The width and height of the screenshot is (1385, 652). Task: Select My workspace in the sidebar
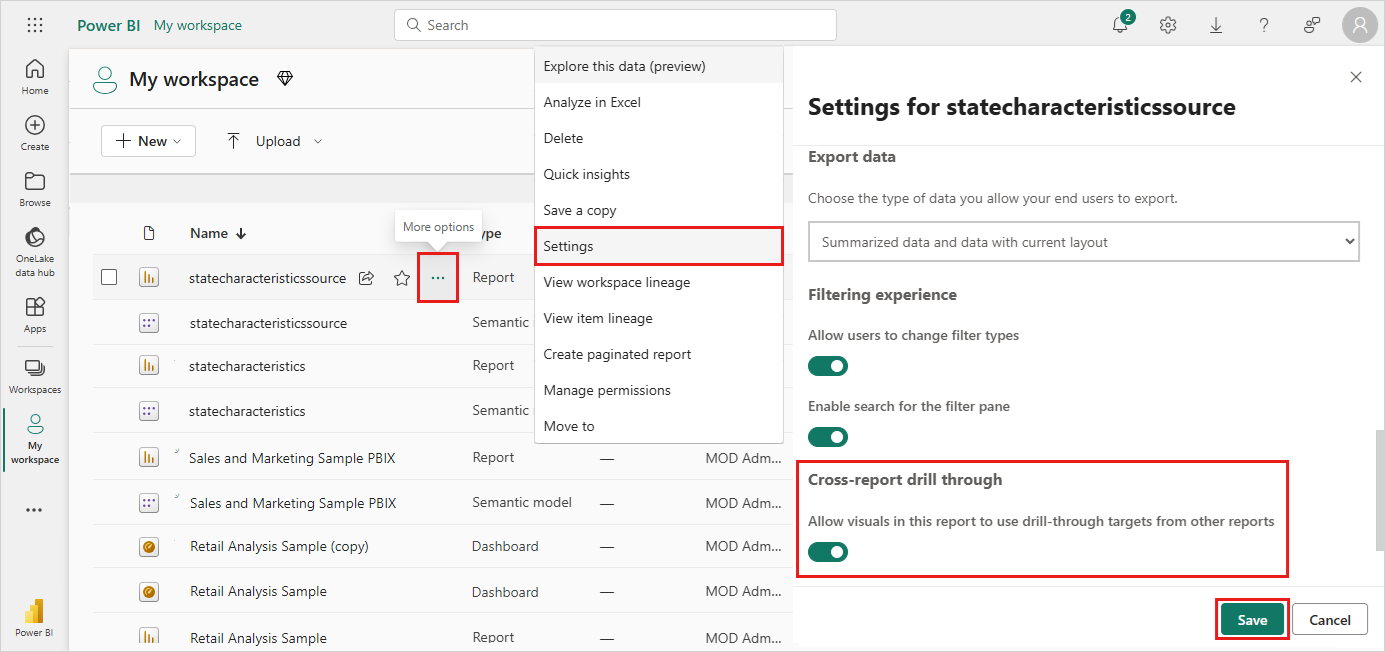tap(35, 438)
